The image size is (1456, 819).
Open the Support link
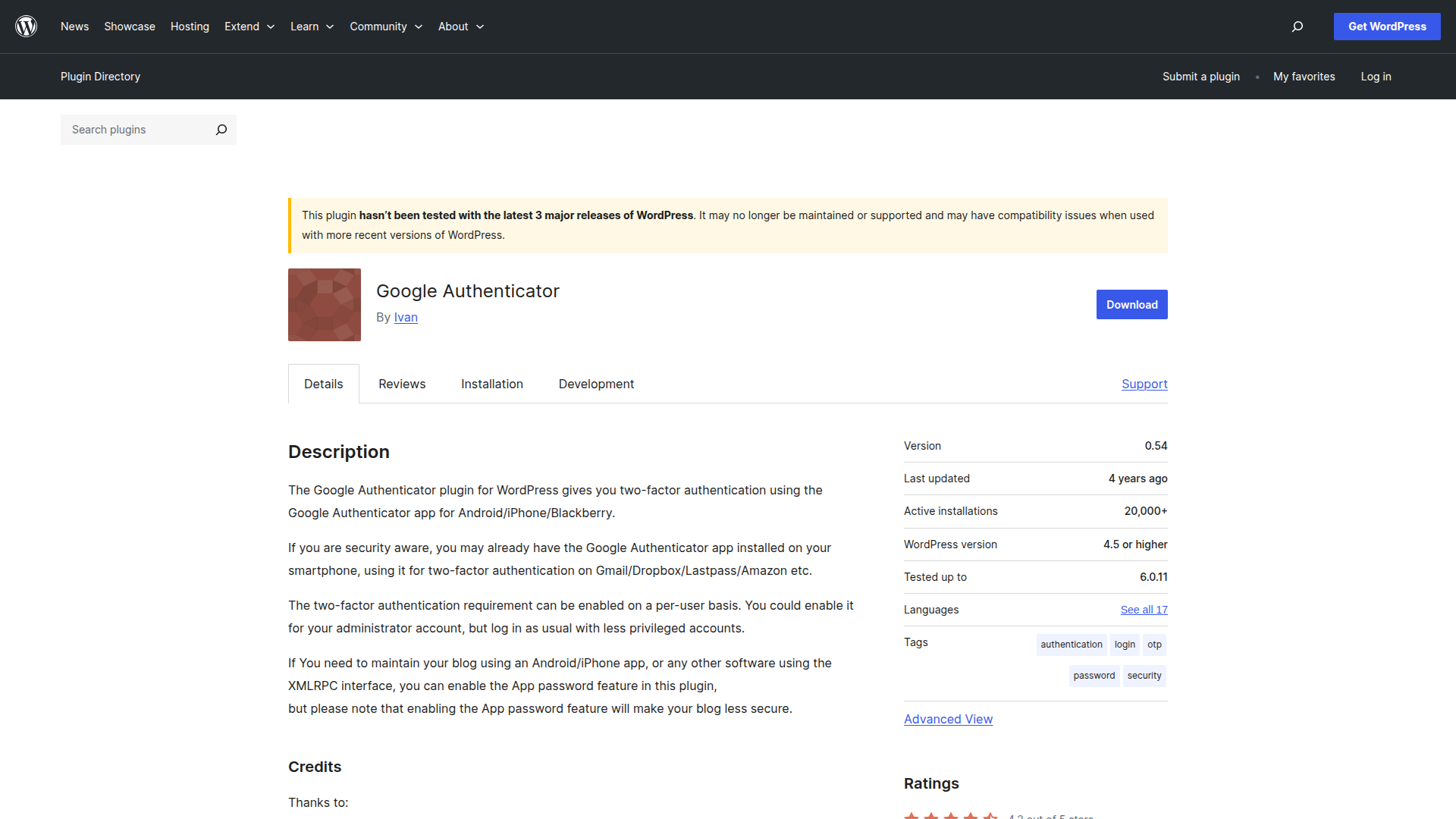pos(1144,384)
